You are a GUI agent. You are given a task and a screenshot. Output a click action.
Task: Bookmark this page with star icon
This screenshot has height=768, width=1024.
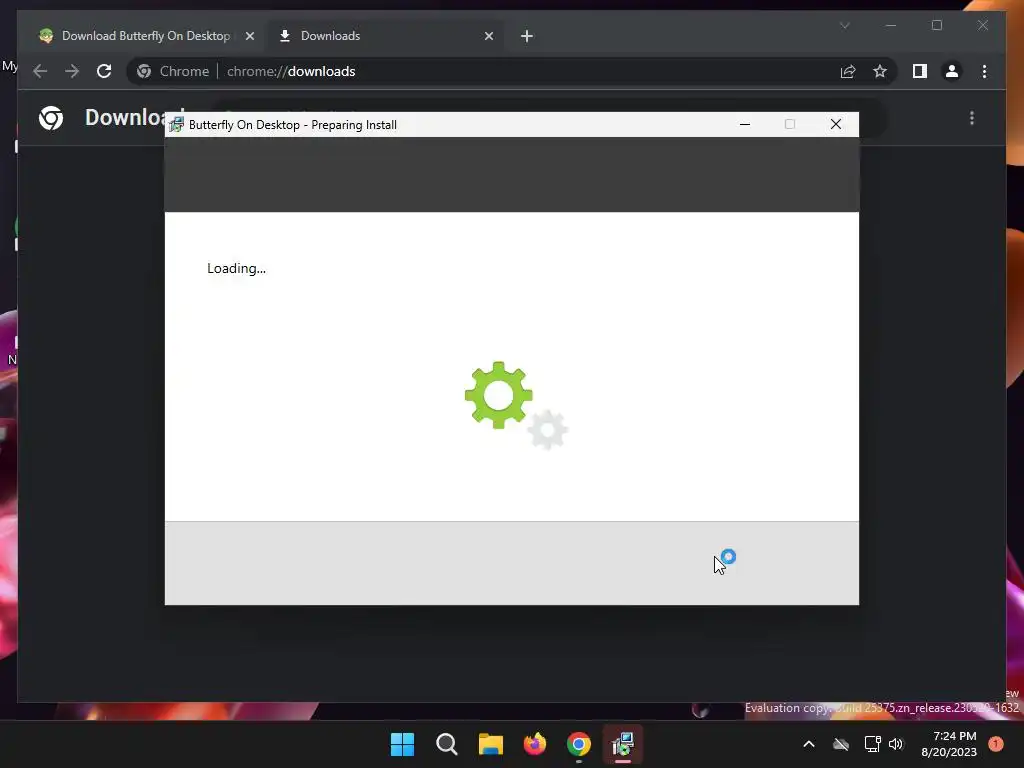880,71
